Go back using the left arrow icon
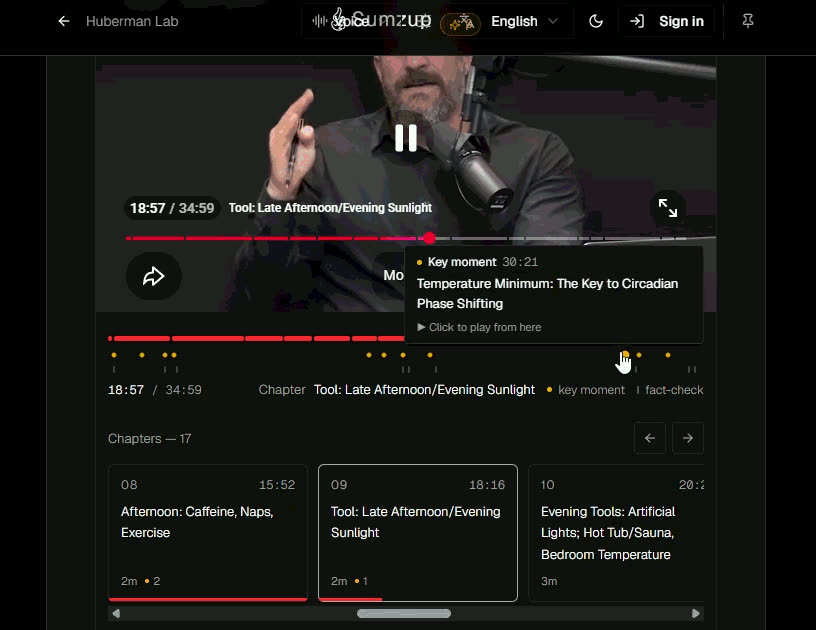 click(63, 21)
